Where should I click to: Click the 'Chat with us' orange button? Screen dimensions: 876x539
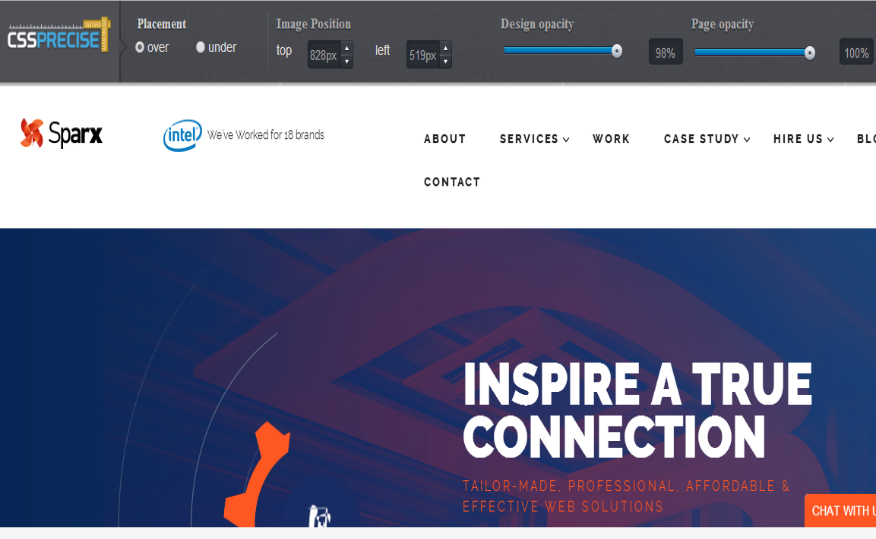pos(840,511)
